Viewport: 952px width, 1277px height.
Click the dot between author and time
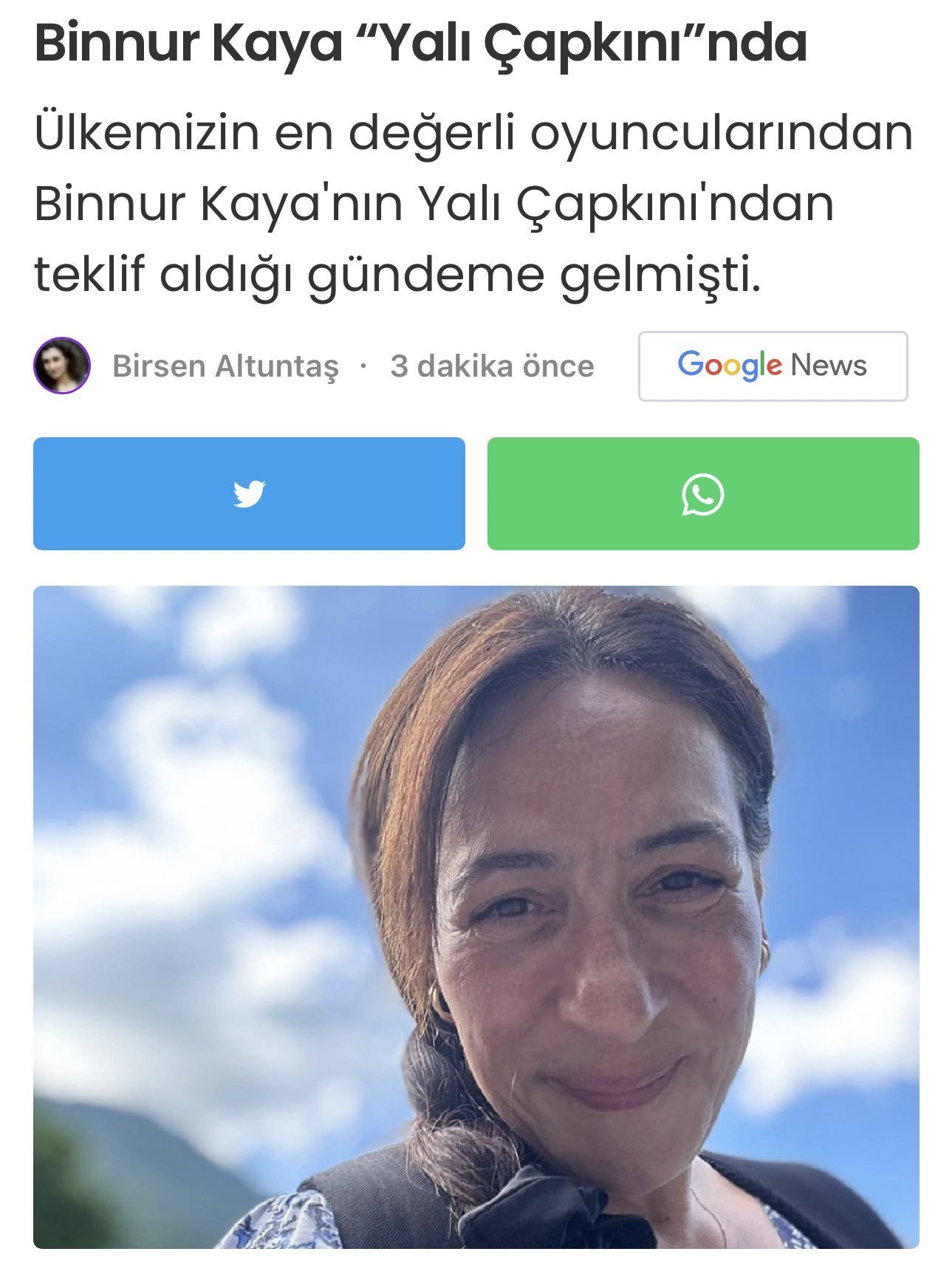pyautogui.click(x=363, y=366)
